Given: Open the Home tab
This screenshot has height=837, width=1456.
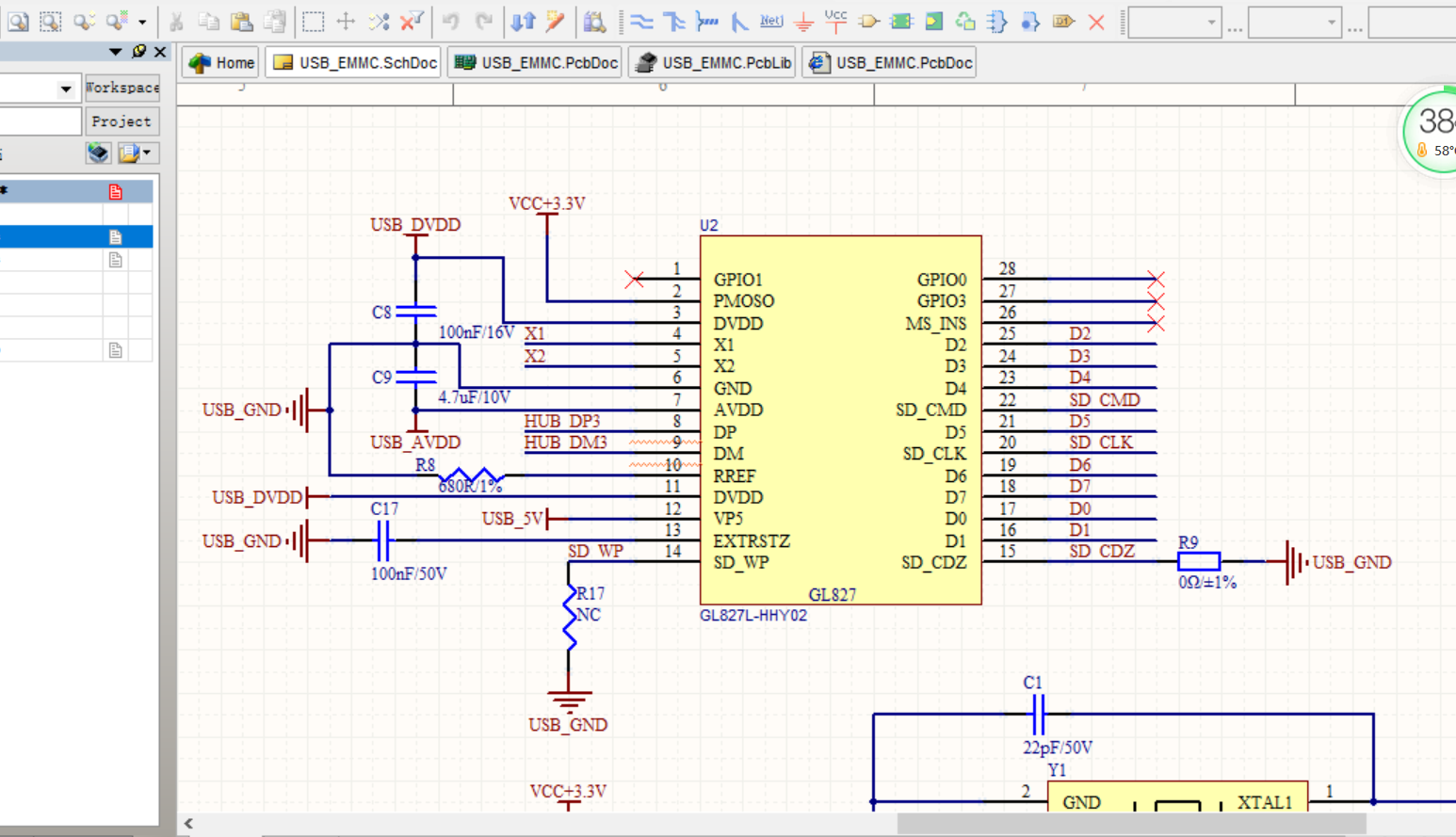Looking at the screenshot, I should pos(221,63).
